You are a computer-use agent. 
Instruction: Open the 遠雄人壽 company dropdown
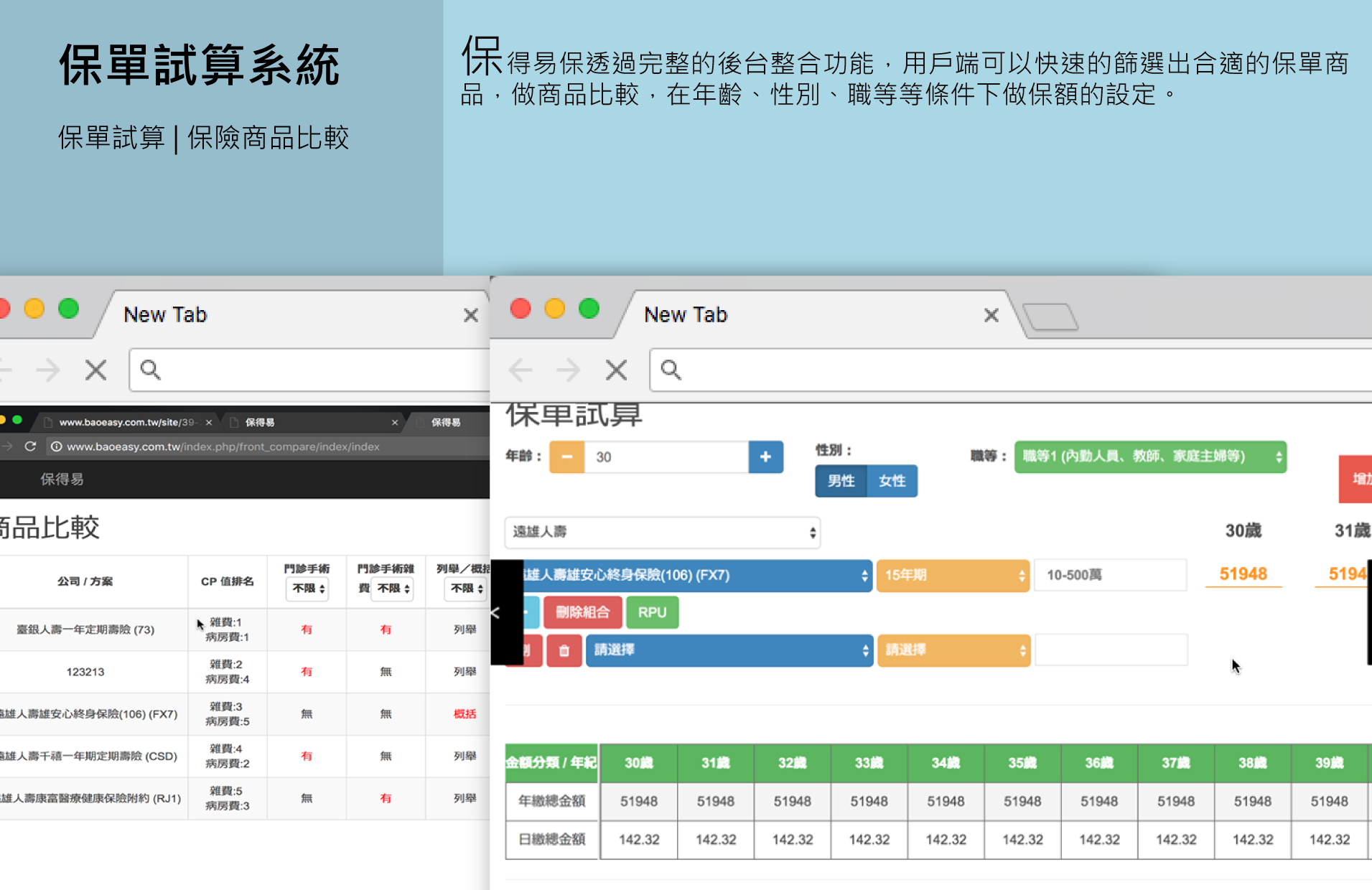[x=662, y=532]
